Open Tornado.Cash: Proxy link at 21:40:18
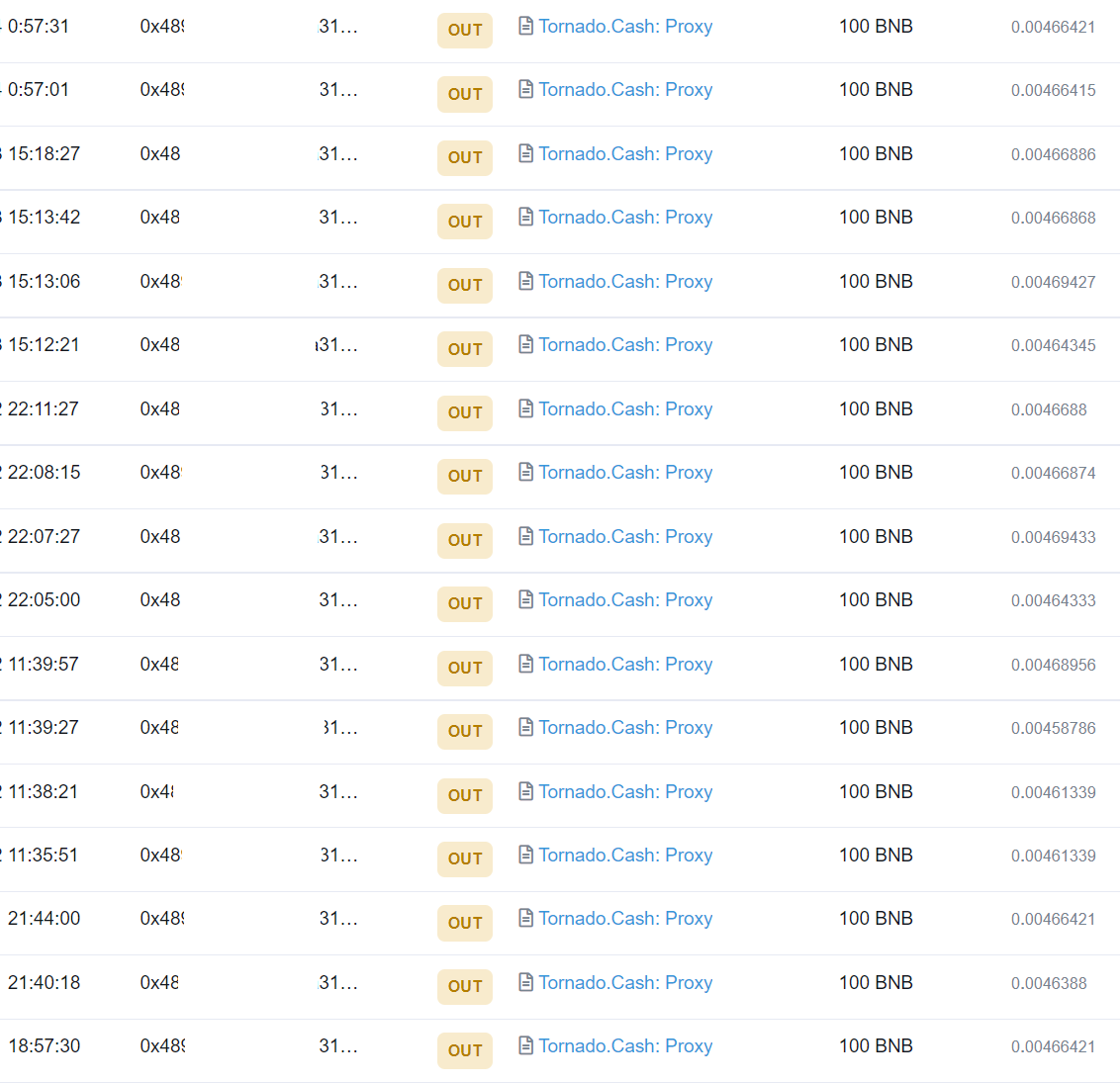 [625, 983]
